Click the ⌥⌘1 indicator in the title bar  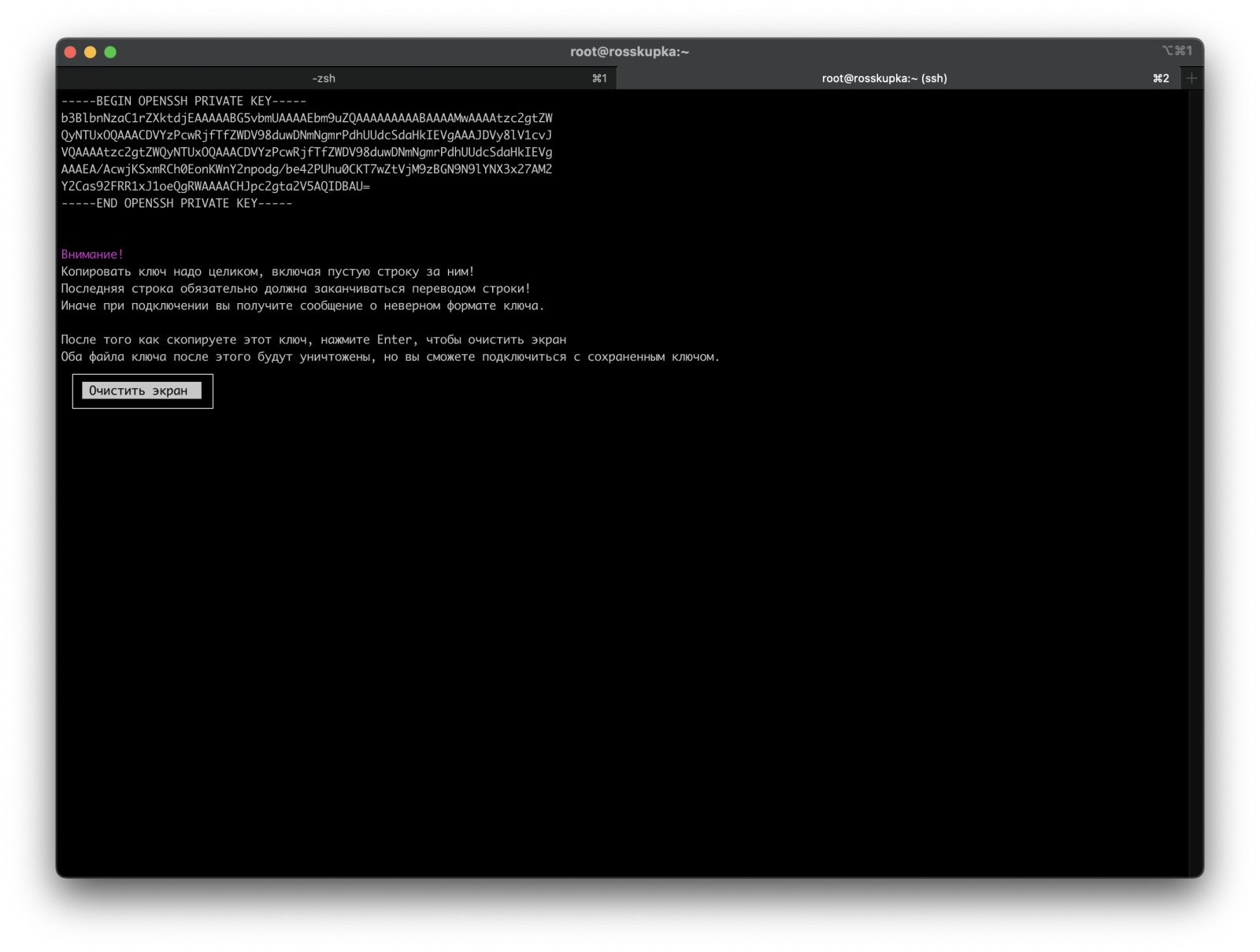click(1177, 50)
